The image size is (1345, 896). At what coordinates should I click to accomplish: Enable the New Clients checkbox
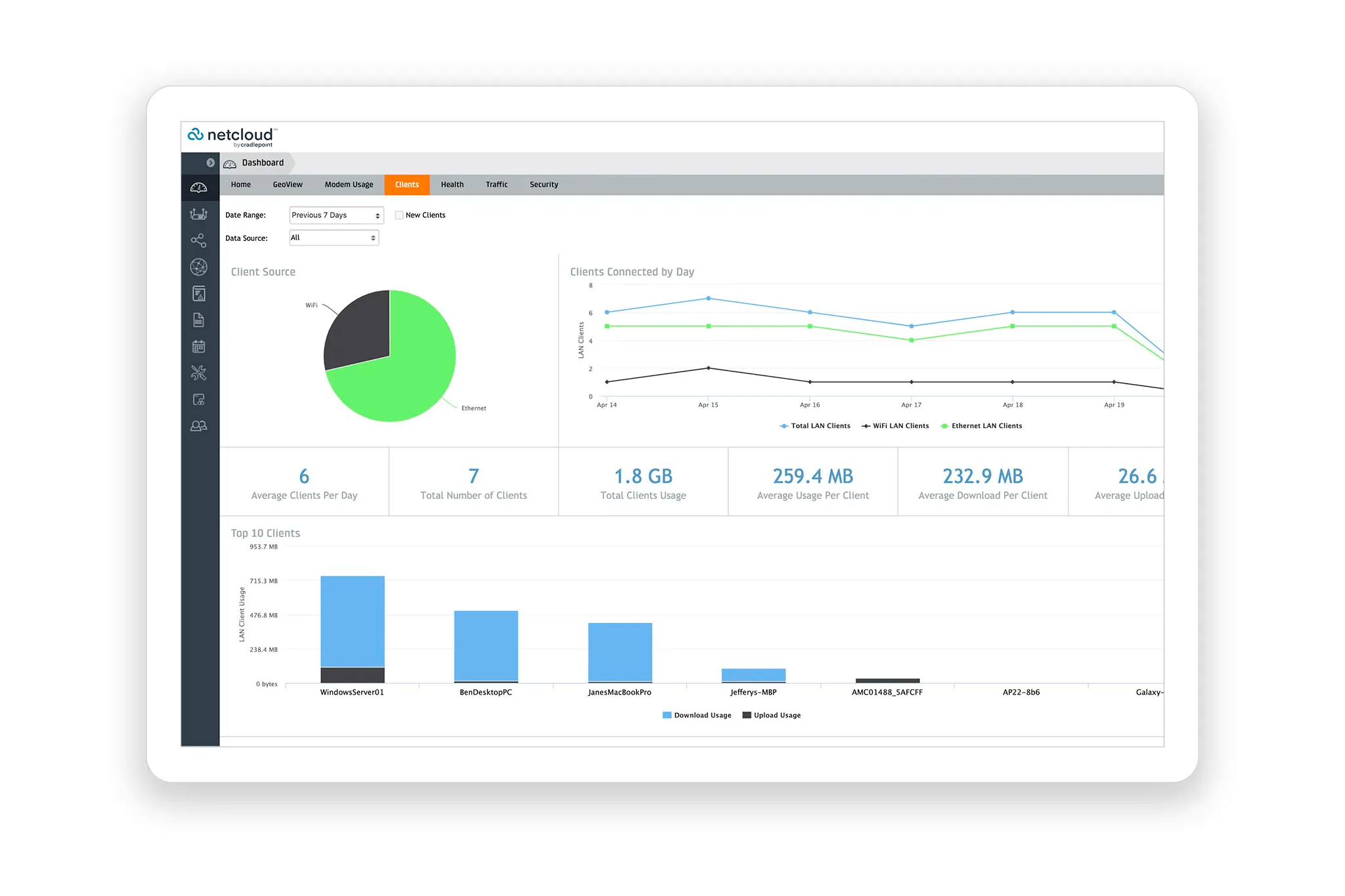(x=399, y=215)
